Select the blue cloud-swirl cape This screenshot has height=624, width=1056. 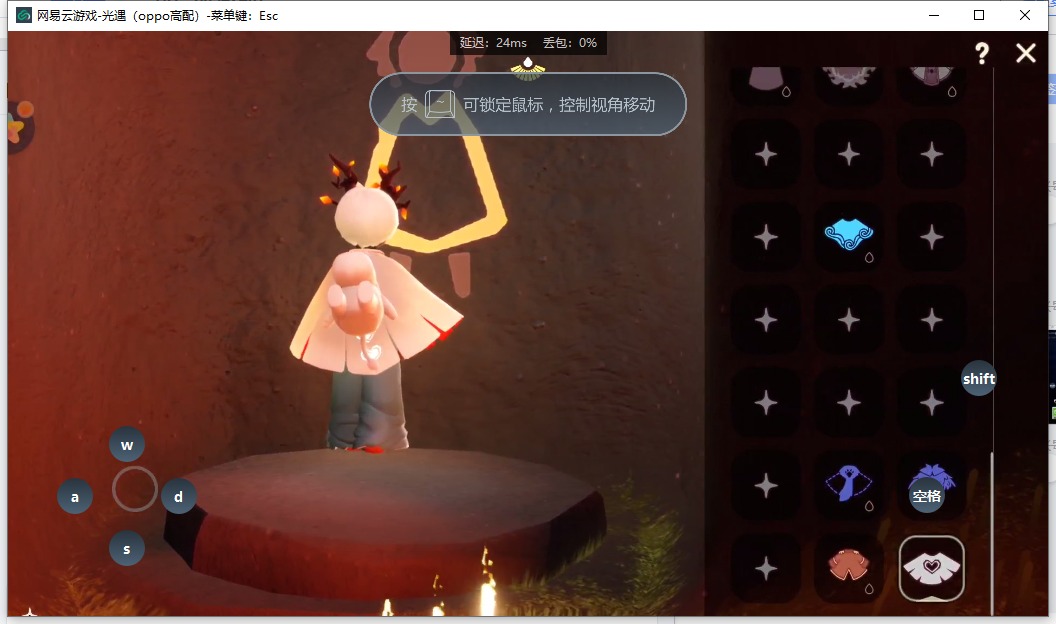849,236
